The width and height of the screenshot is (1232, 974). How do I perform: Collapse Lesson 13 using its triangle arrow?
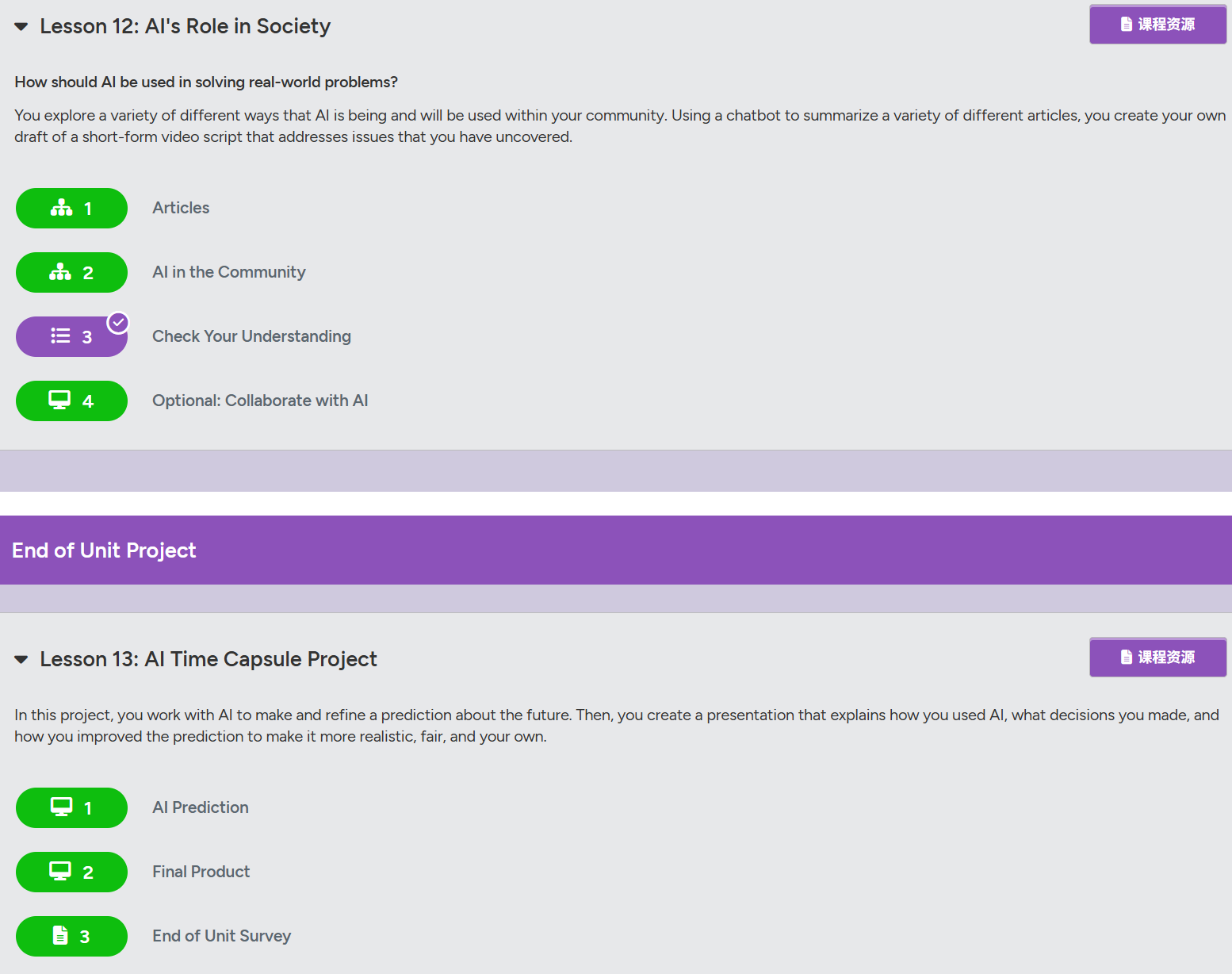pyautogui.click(x=21, y=659)
